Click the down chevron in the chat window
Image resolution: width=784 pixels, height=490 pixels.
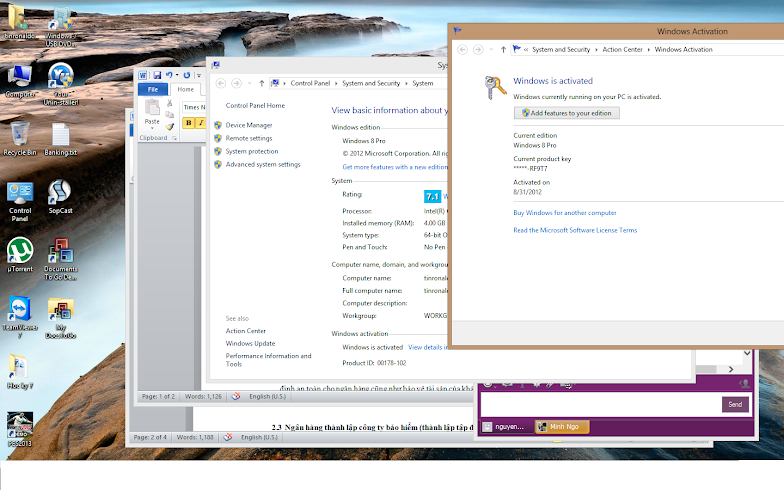click(746, 353)
